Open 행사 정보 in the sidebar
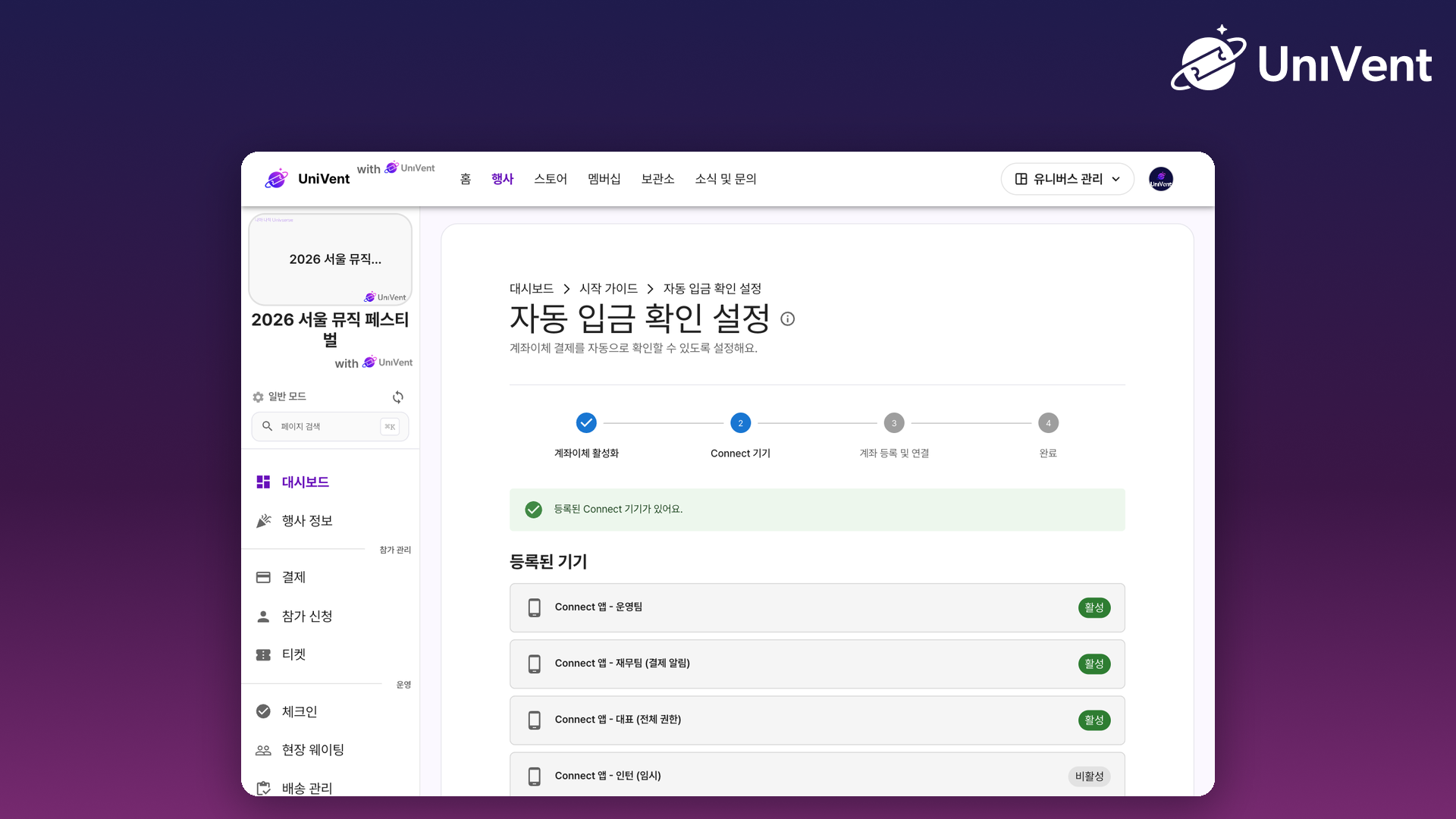 [330, 521]
